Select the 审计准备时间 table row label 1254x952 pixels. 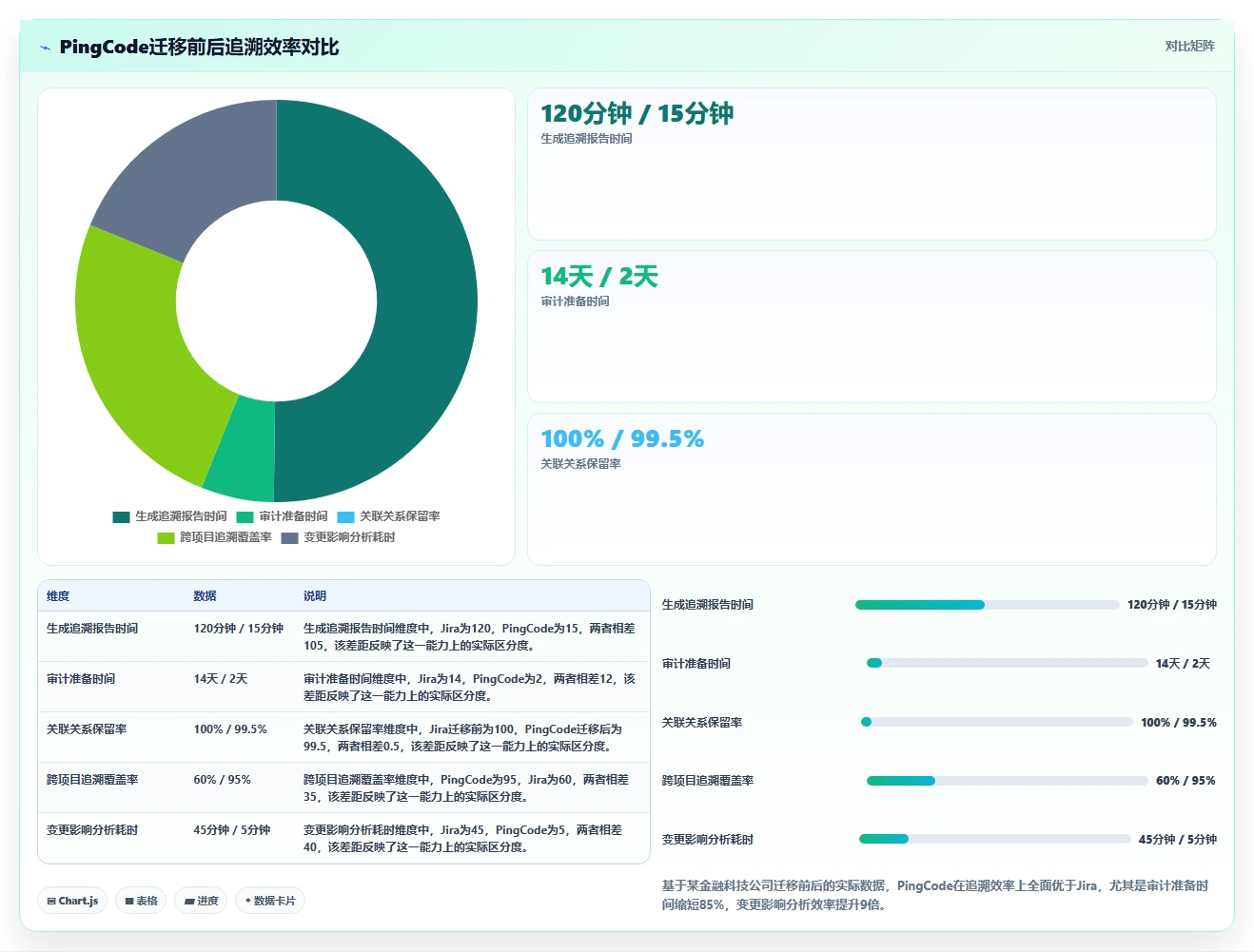(x=81, y=679)
